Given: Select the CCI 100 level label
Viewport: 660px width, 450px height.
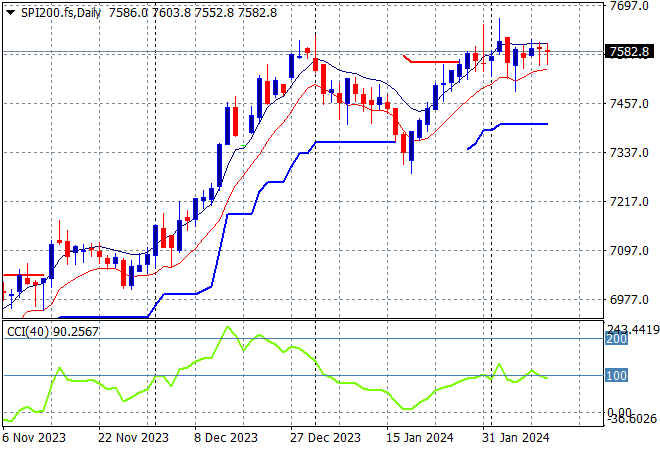Looking at the screenshot, I should tap(616, 375).
